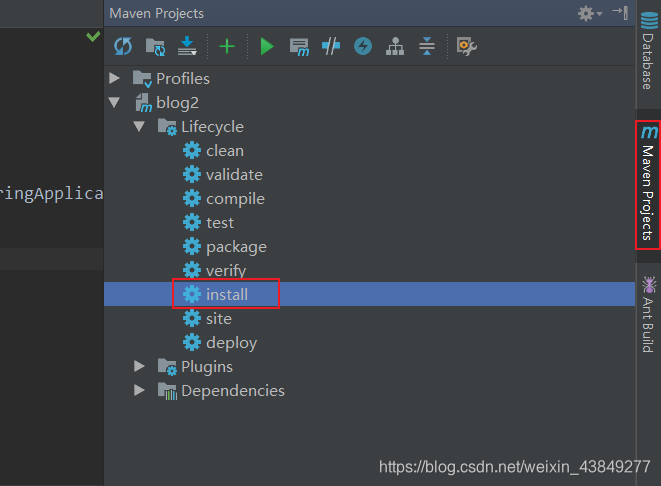Click the Dependencies folder icon
This screenshot has width=661, height=486.
pyautogui.click(x=167, y=391)
